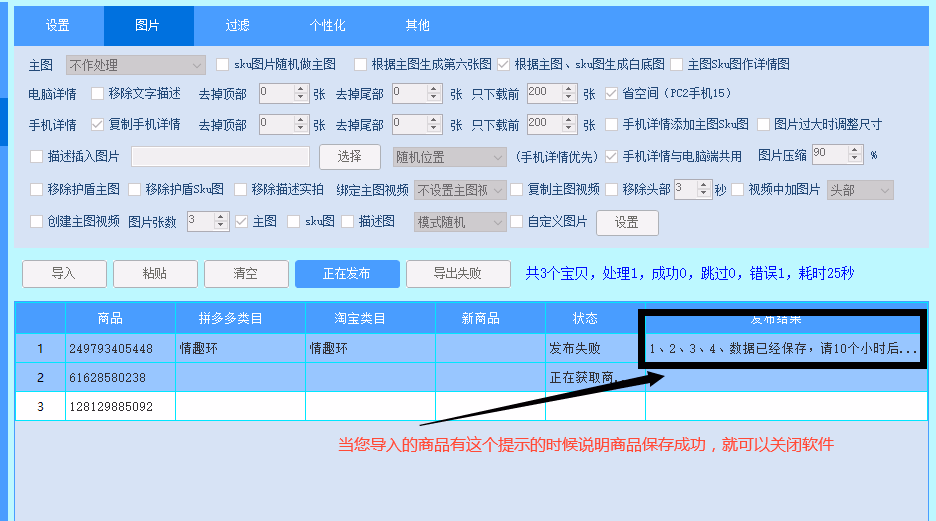Click the 导出失败 button
This screenshot has height=521, width=936.
(458, 274)
